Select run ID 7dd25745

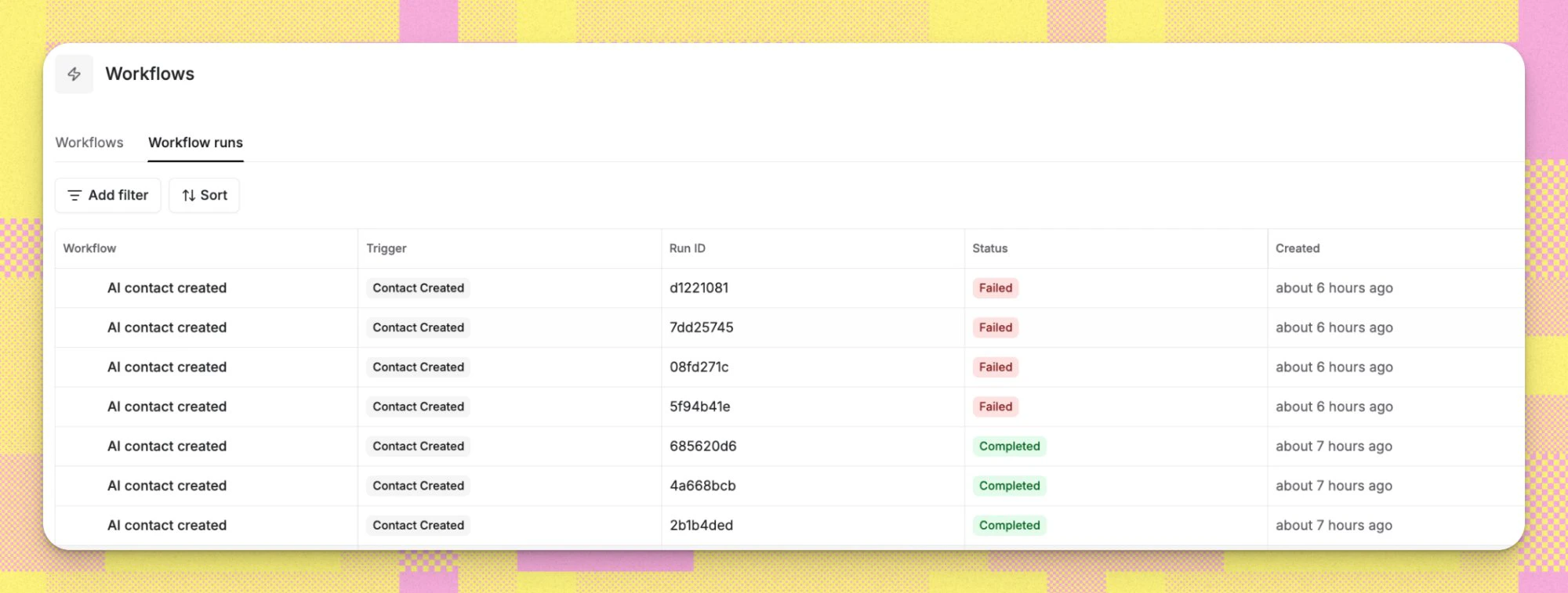(x=702, y=327)
